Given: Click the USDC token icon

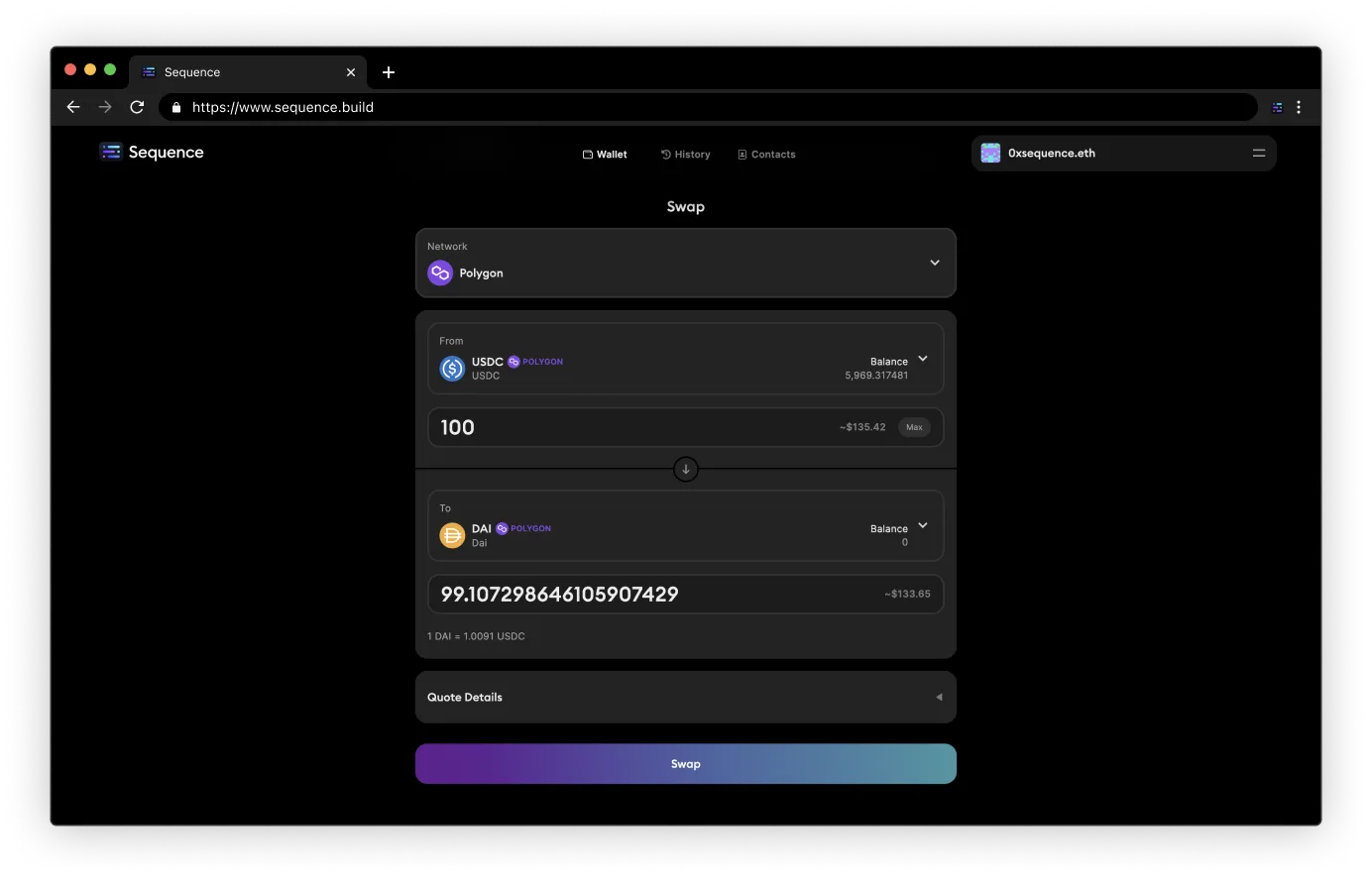Looking at the screenshot, I should (x=452, y=369).
